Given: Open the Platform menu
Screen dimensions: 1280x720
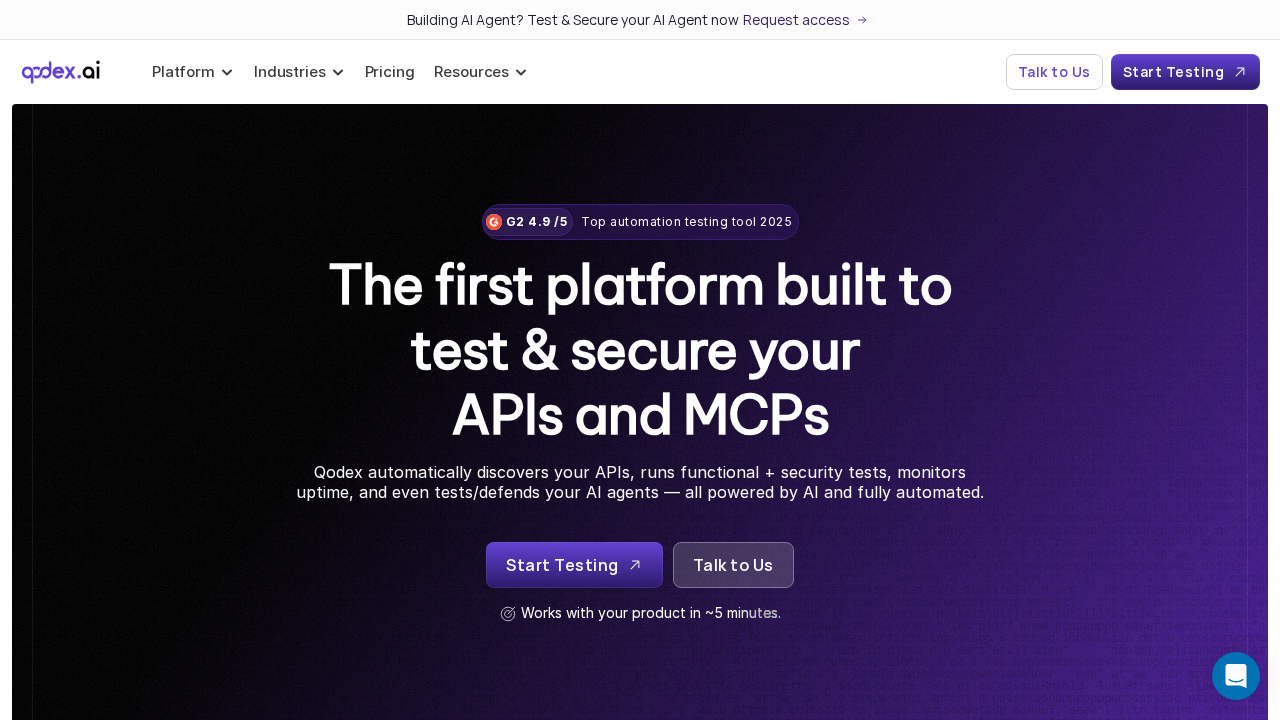Looking at the screenshot, I should coord(184,72).
